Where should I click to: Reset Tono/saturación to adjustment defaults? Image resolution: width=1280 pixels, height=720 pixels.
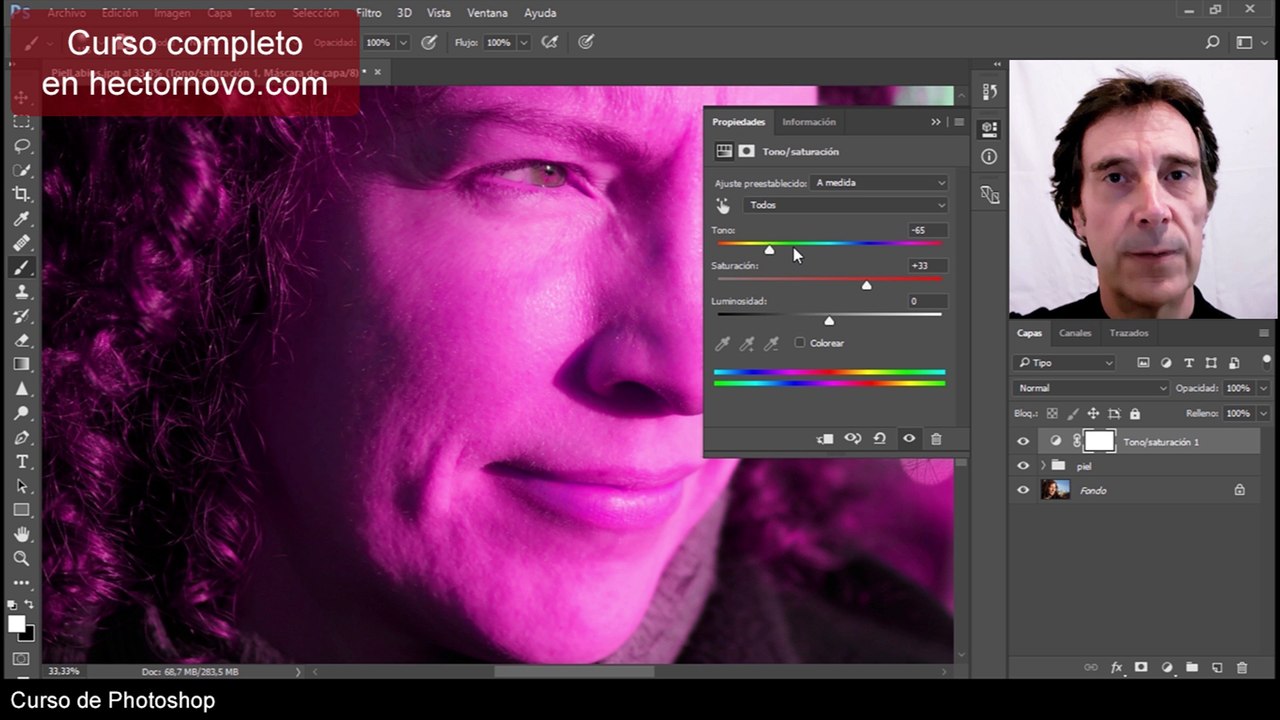click(x=880, y=439)
